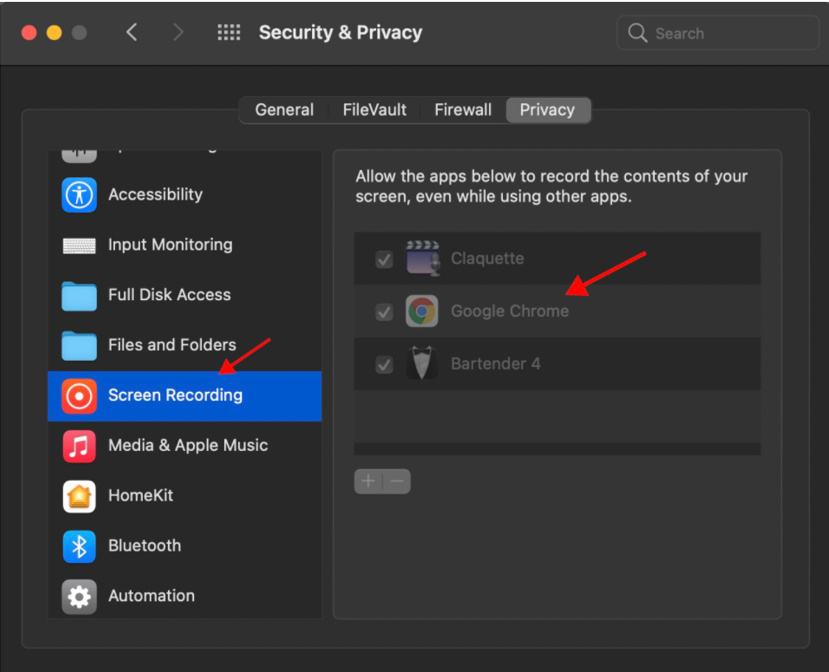829x672 pixels.
Task: Toggle the Claquette checkbox
Action: [384, 260]
